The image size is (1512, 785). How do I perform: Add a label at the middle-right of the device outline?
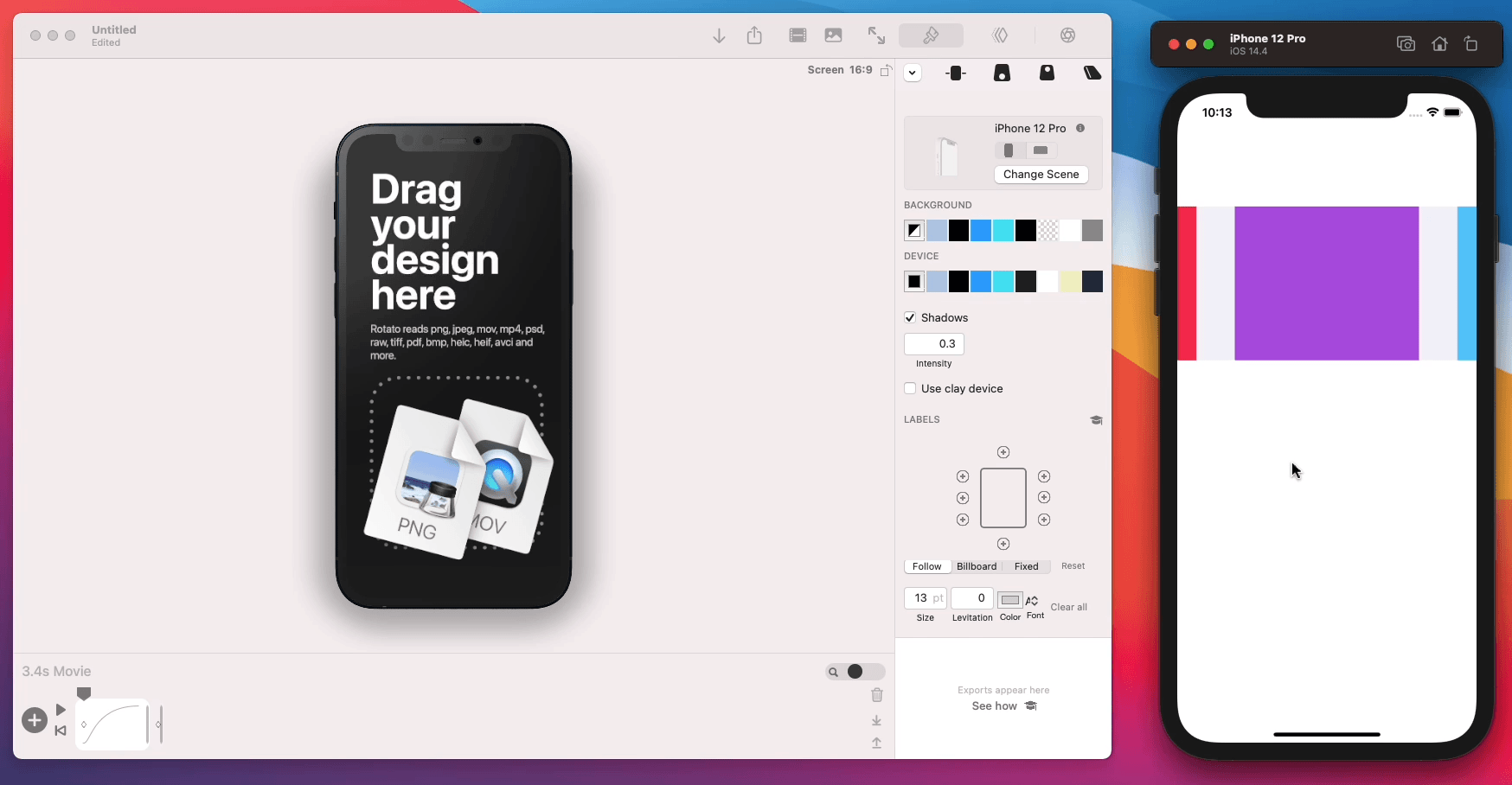(1044, 498)
